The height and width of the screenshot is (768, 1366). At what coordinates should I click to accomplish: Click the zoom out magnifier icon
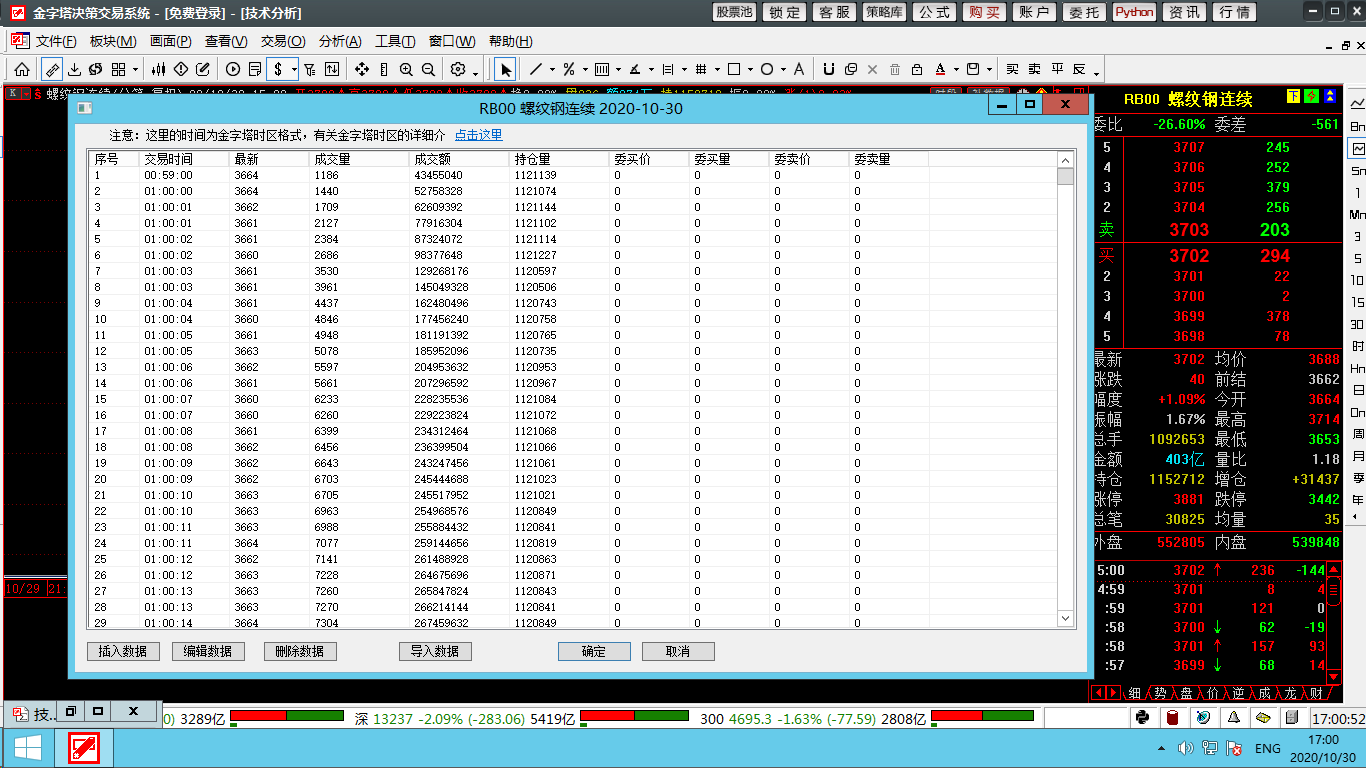428,69
